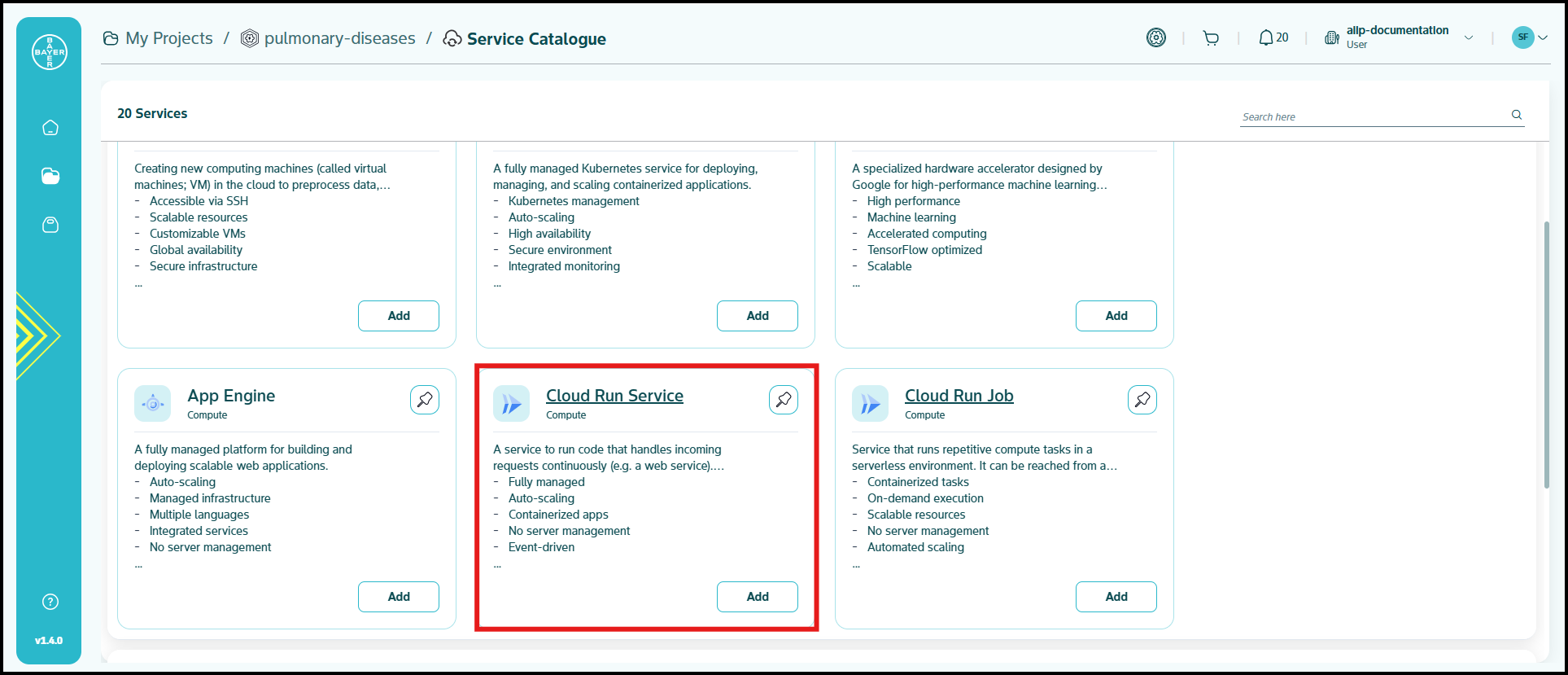This screenshot has width=1568, height=675.
Task: Open the Home icon in sidebar
Action: pyautogui.click(x=50, y=128)
